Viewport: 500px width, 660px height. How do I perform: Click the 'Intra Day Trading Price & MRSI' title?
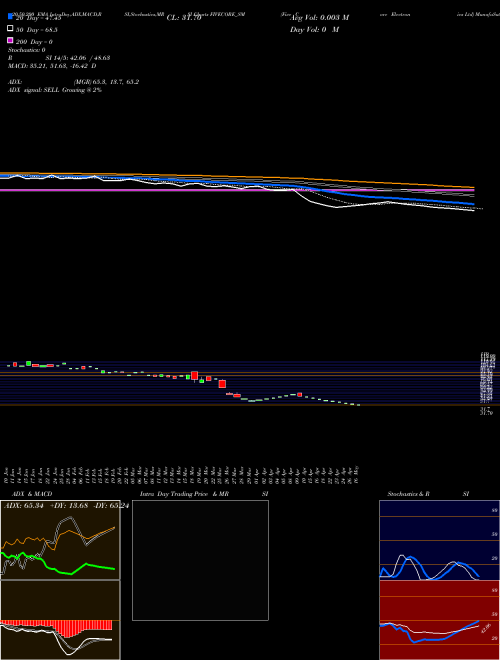tap(204, 494)
